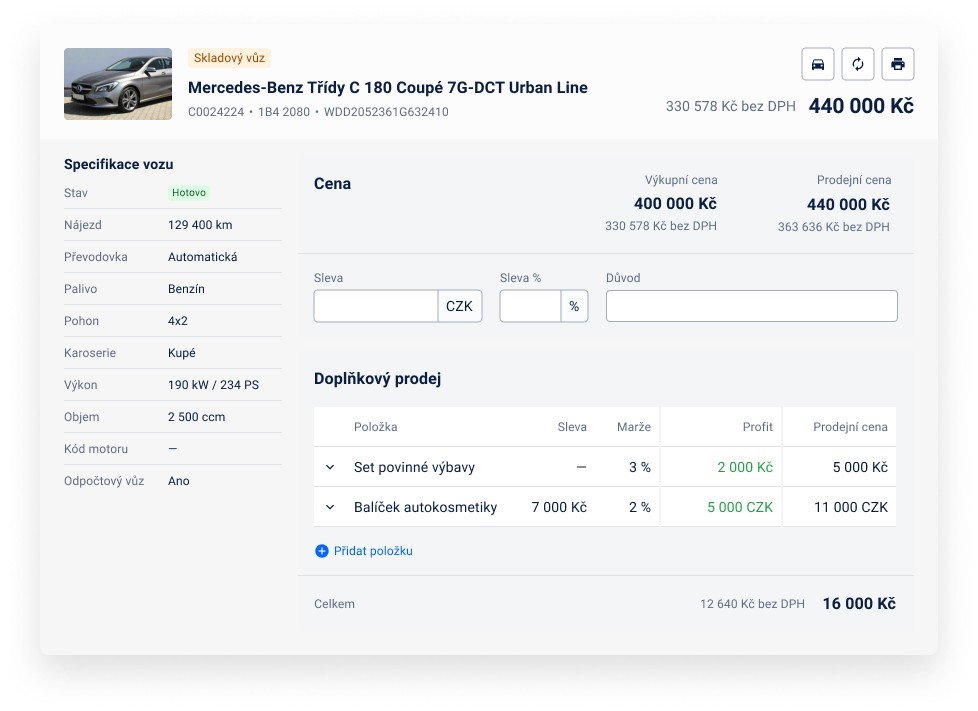Click the Profit column header
The height and width of the screenshot is (711, 978).
757,427
